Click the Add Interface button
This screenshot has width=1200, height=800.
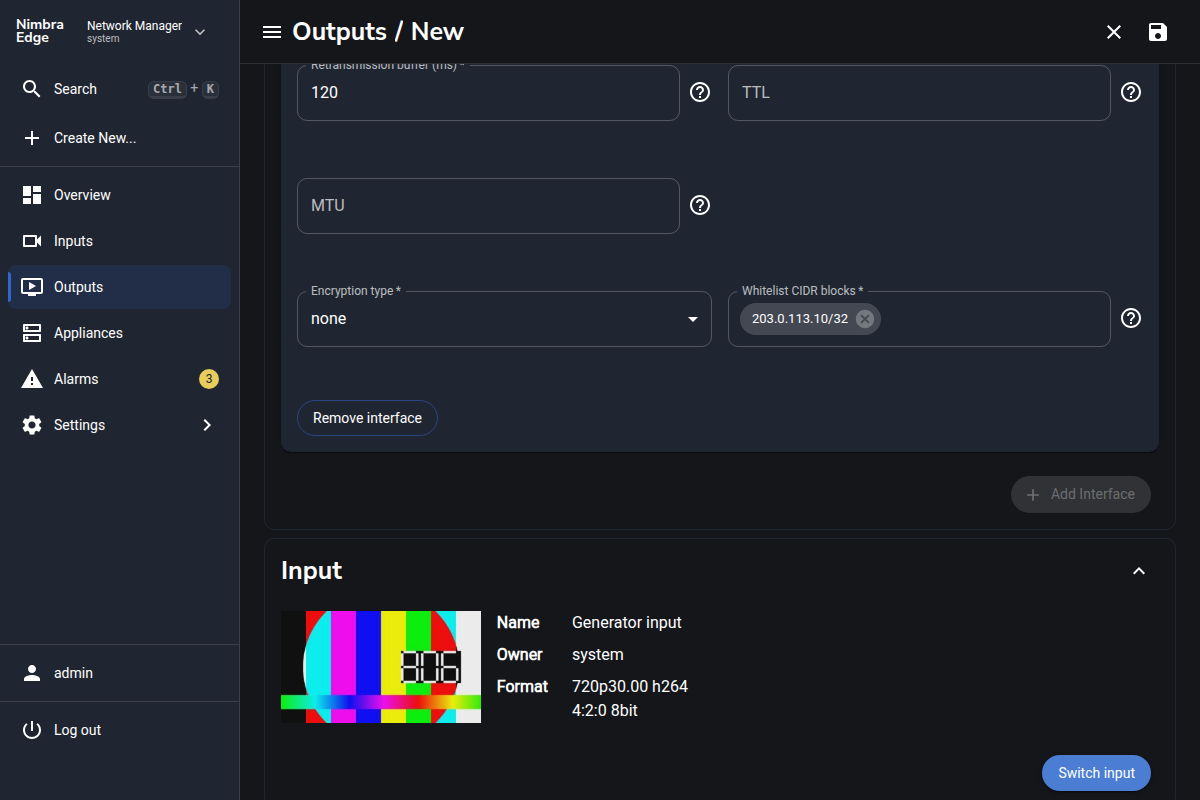click(x=1081, y=494)
